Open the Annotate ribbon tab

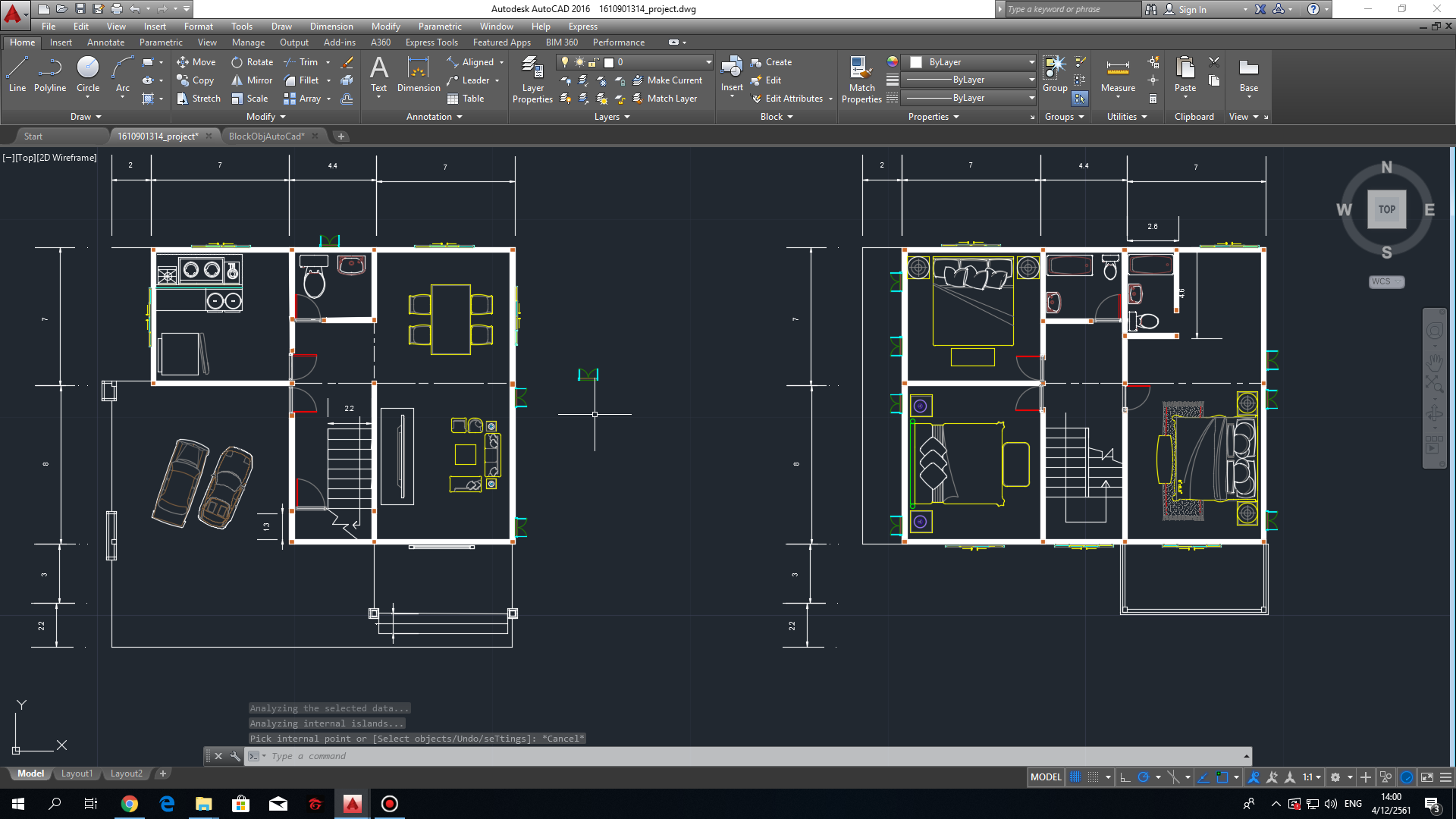coord(105,42)
